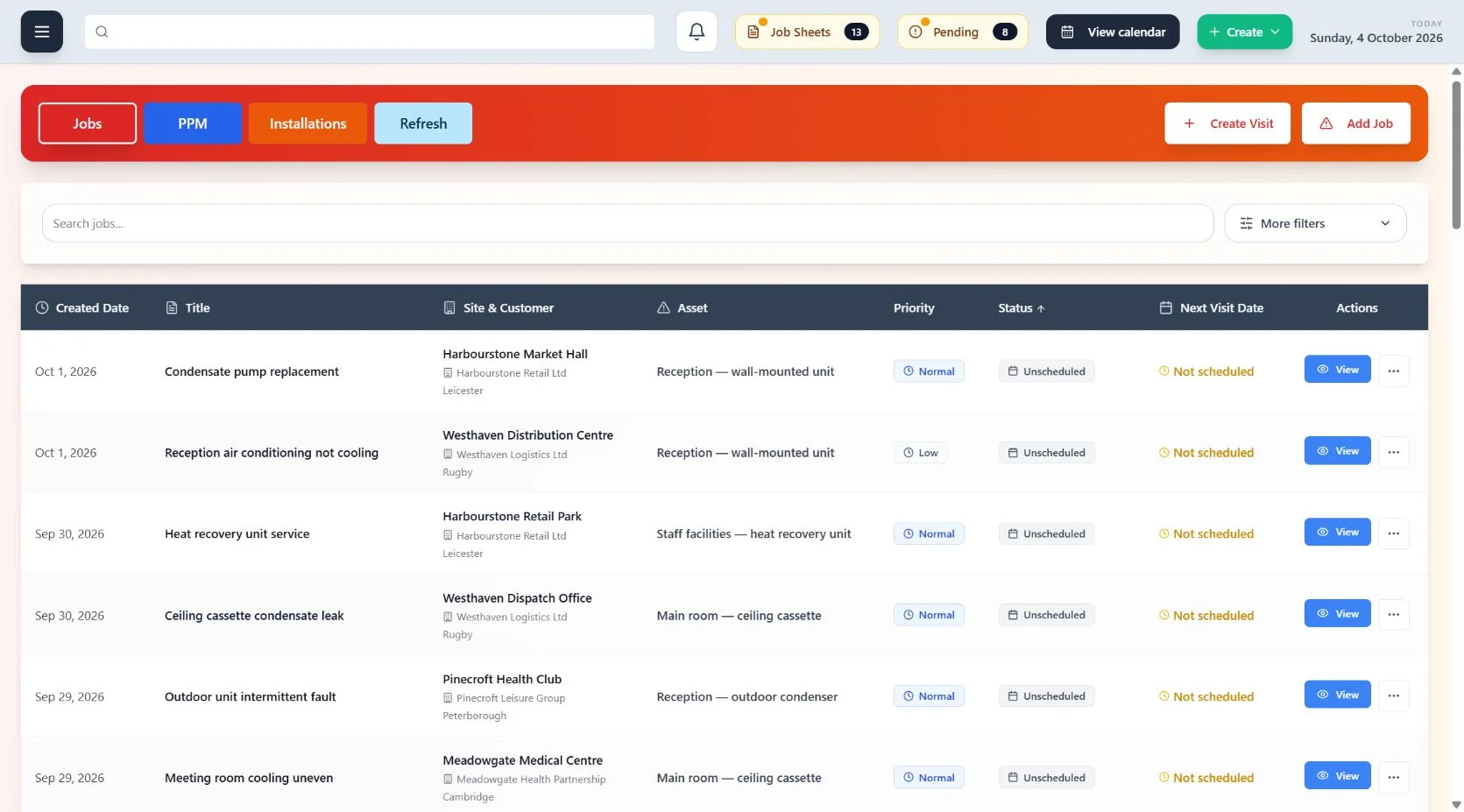View the Heat recovery unit service job
1464x812 pixels.
(x=1337, y=532)
